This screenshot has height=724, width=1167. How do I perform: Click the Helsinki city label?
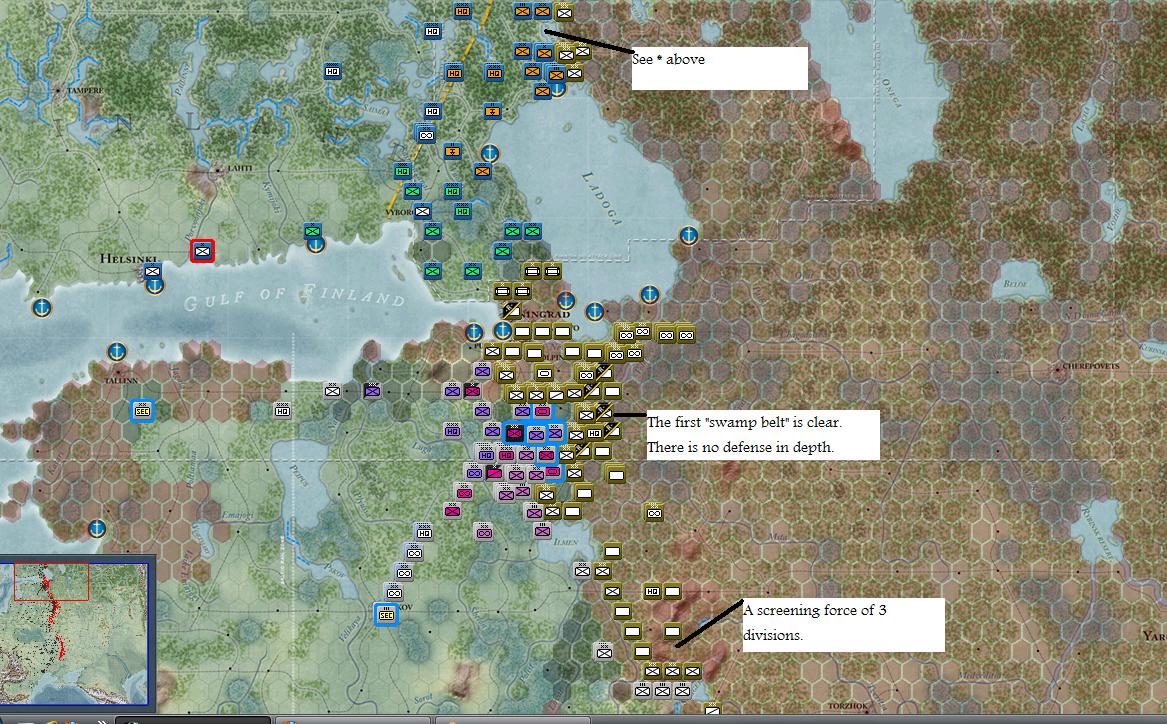[129, 258]
